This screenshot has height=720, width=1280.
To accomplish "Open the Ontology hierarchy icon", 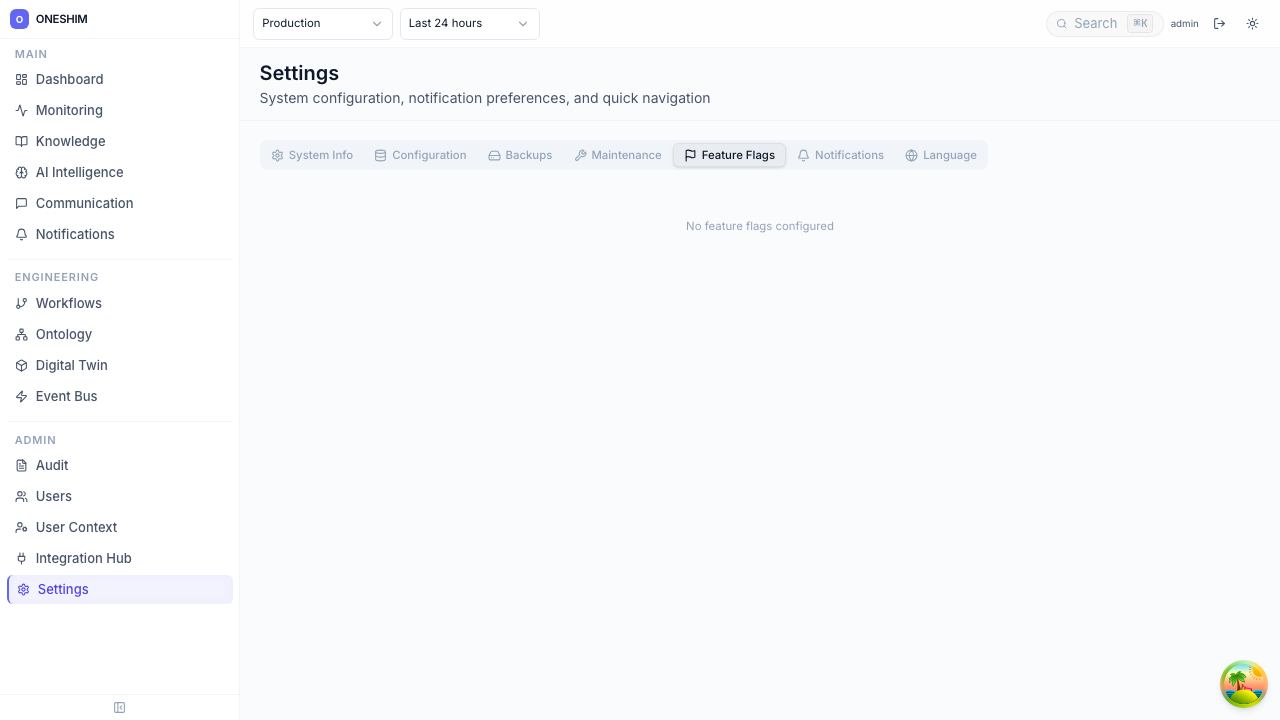I will point(21,335).
